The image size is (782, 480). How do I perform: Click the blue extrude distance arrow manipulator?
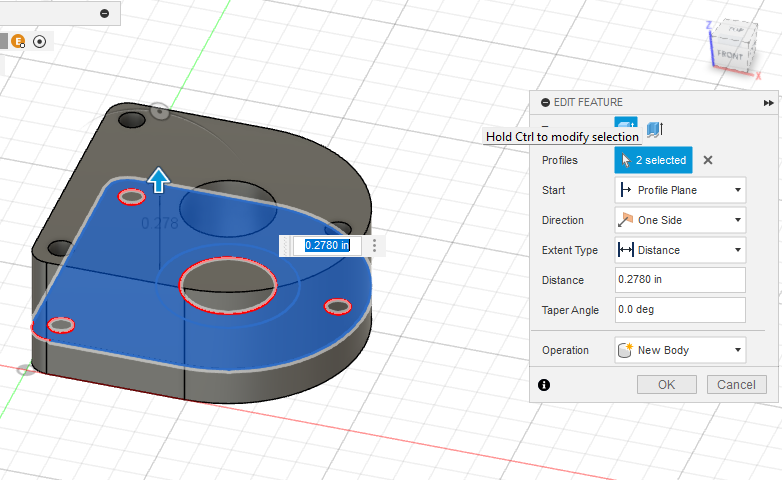(158, 180)
